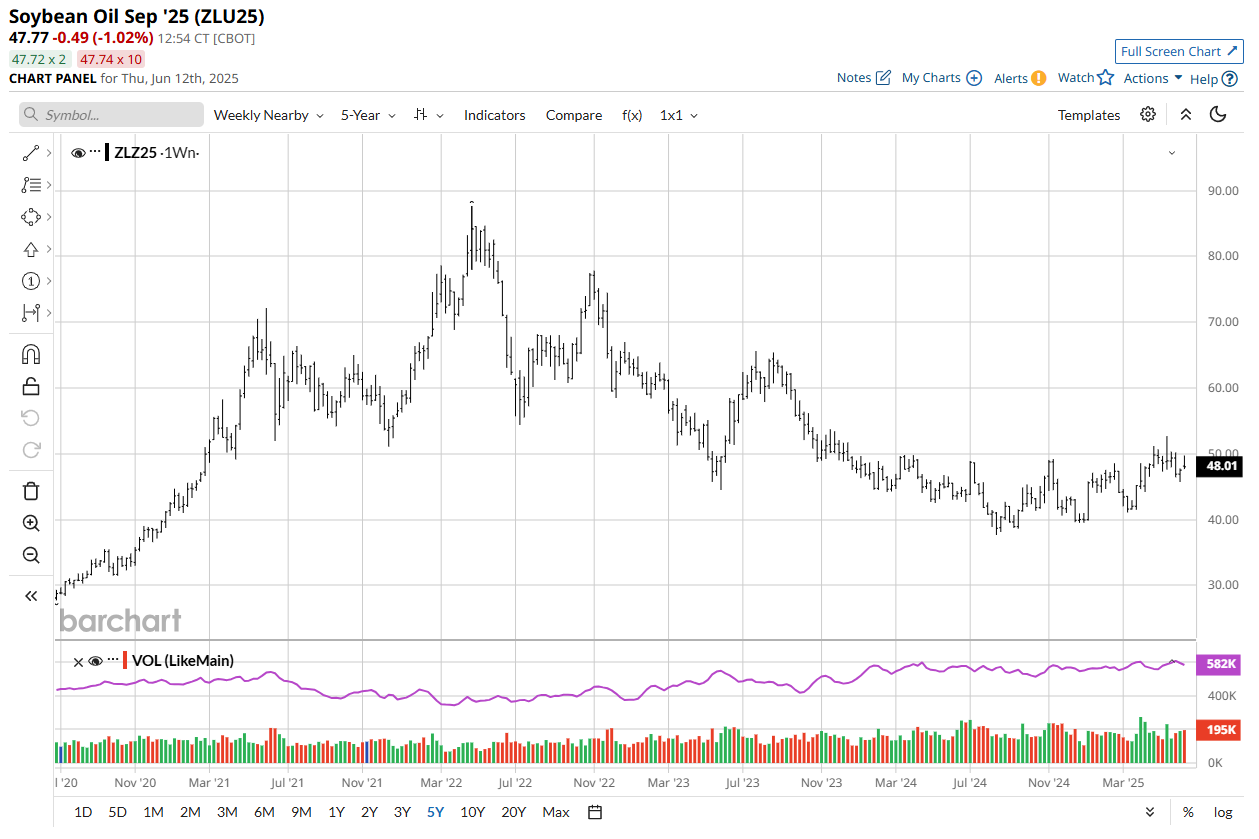Viewport: 1259px width, 839px height.
Task: Open more options for VOL indicator
Action: click(x=113, y=661)
